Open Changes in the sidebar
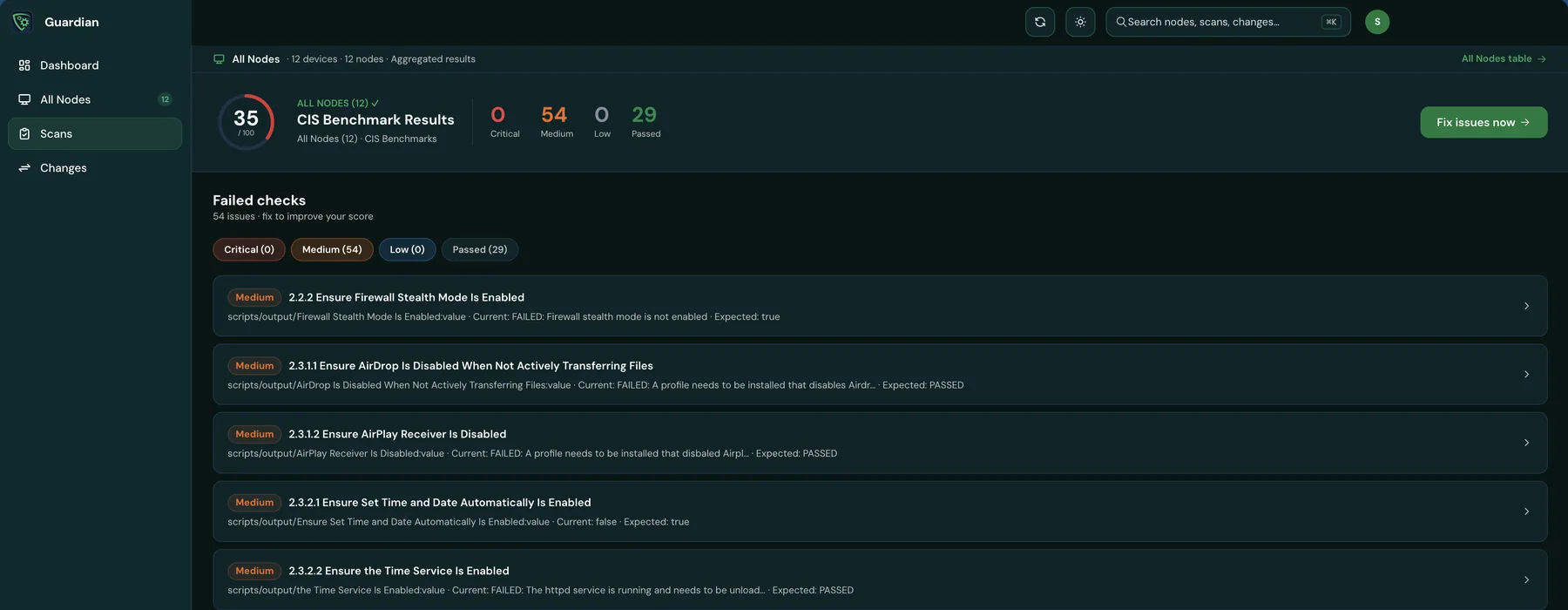Image resolution: width=1568 pixels, height=610 pixels. click(x=95, y=168)
